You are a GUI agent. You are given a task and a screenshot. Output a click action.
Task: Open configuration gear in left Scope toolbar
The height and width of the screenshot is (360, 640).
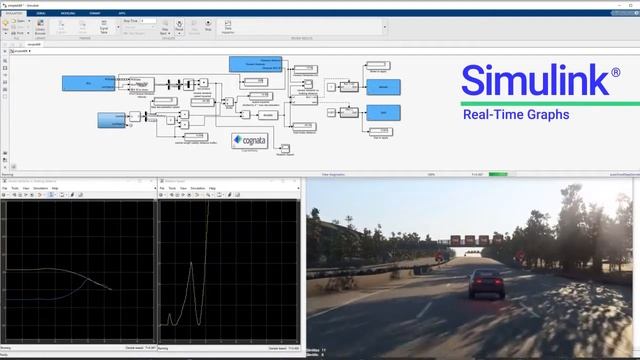click(x=4, y=195)
